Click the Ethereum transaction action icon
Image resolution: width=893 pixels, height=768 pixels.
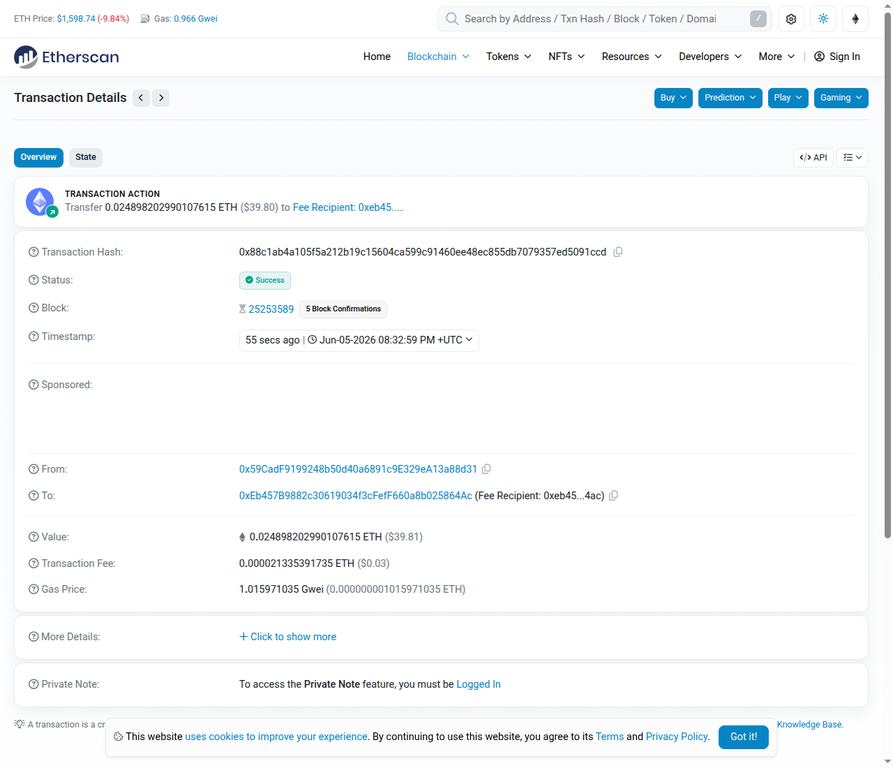click(x=40, y=202)
